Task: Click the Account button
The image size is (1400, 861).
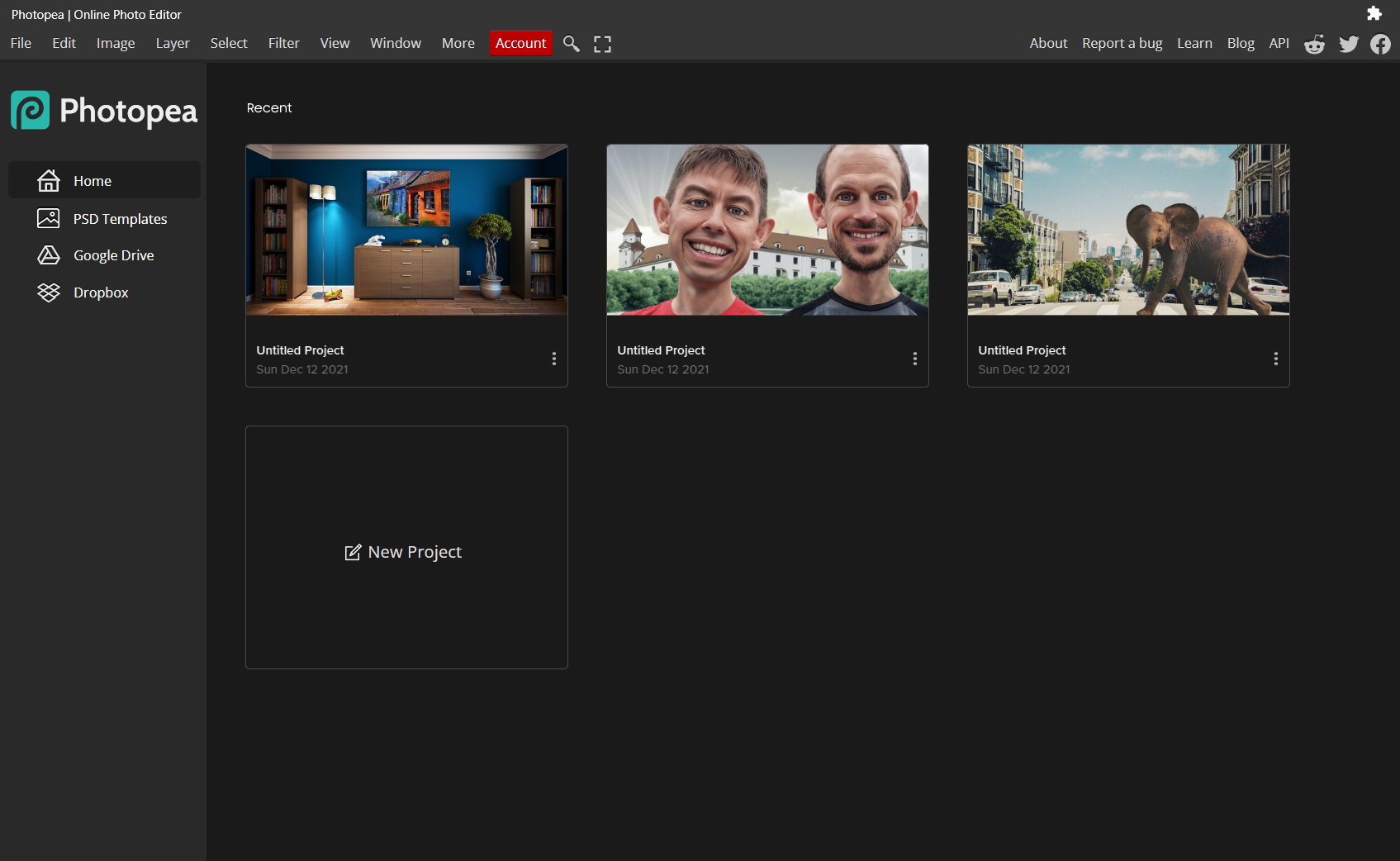Action: coord(520,43)
